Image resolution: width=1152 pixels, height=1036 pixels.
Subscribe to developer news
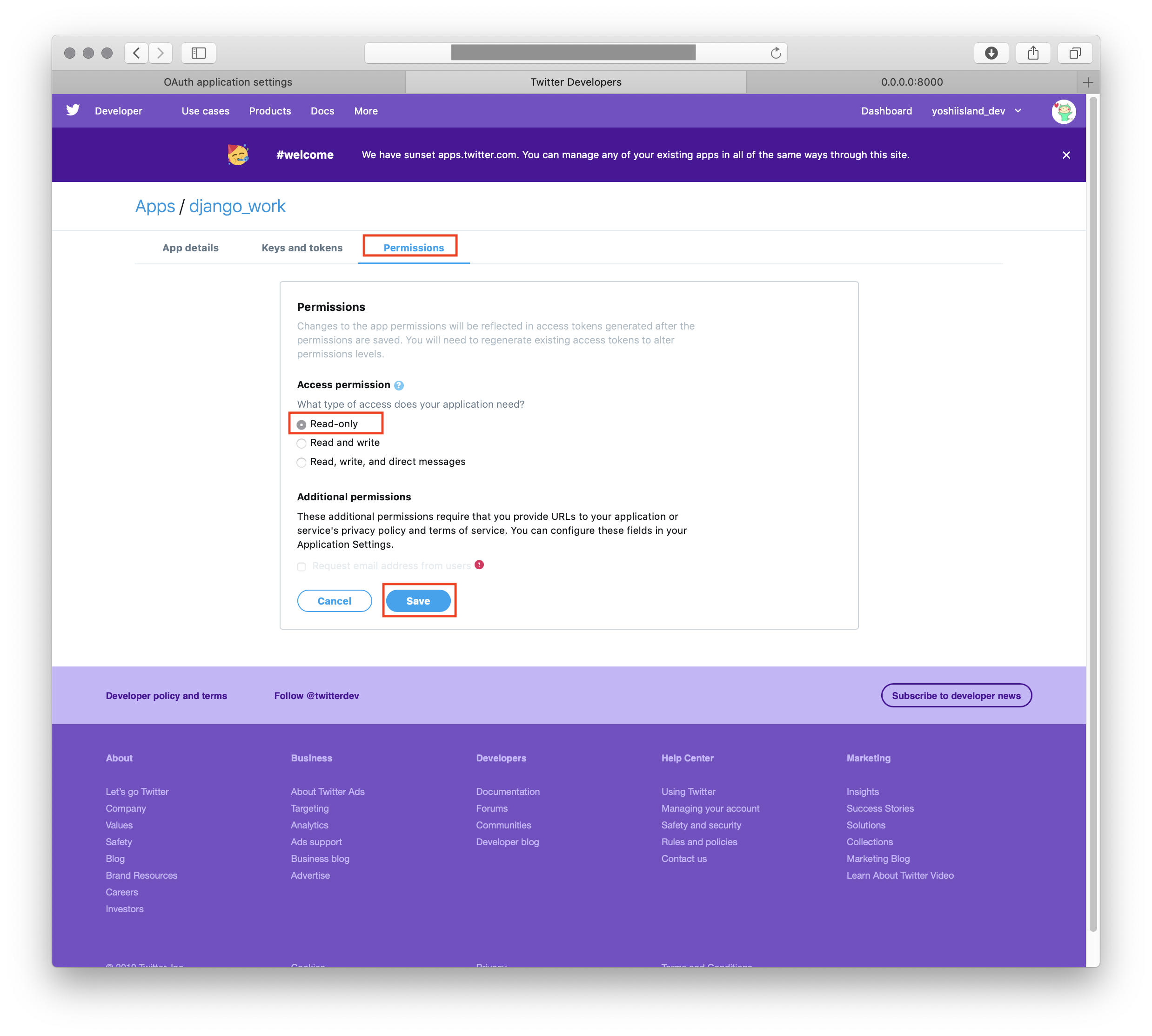click(x=956, y=696)
